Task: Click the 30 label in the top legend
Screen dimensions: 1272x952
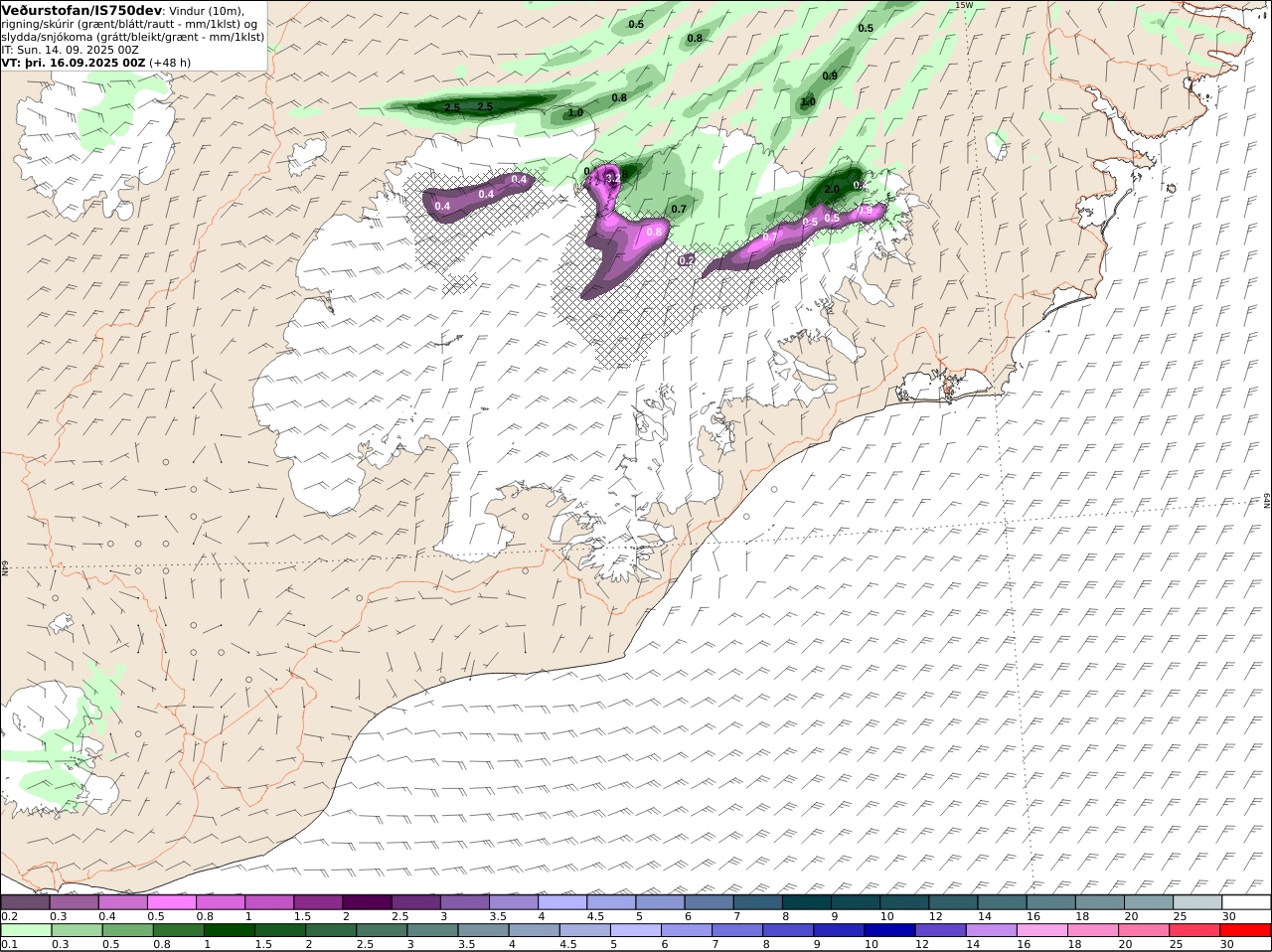Action: coord(1228,916)
